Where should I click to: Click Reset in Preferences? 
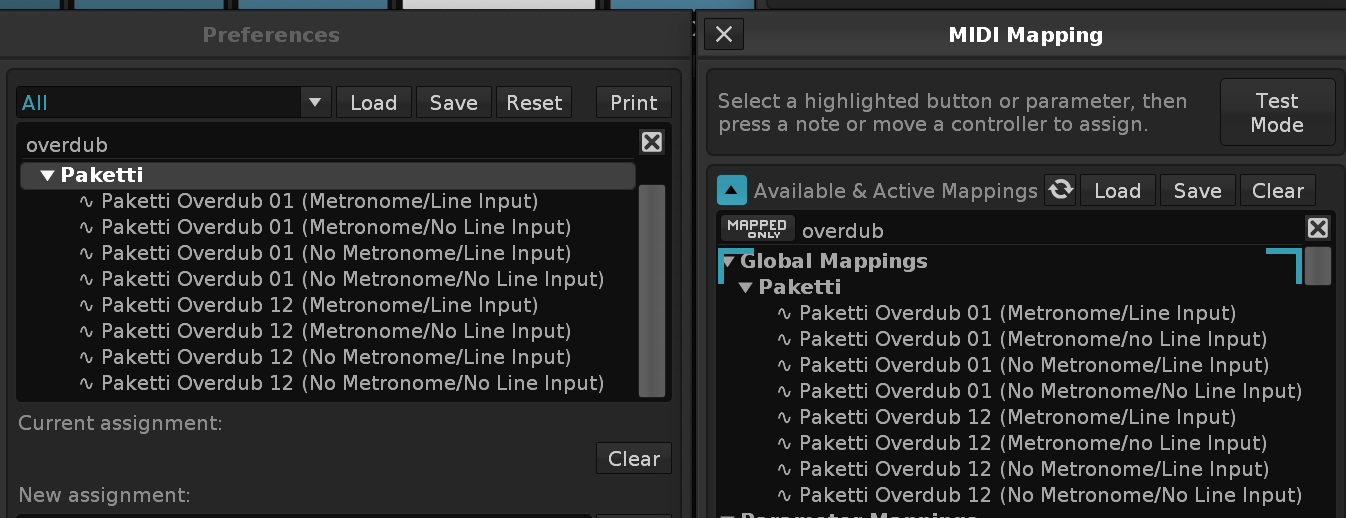(534, 102)
